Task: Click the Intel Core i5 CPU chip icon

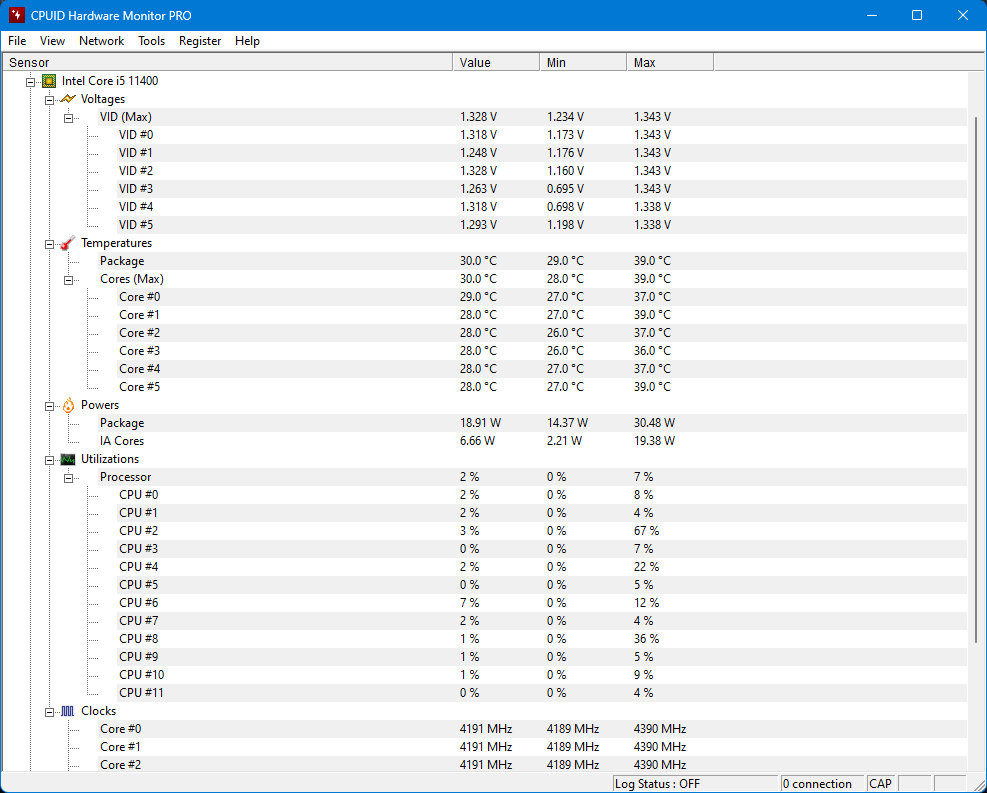Action: (x=48, y=81)
